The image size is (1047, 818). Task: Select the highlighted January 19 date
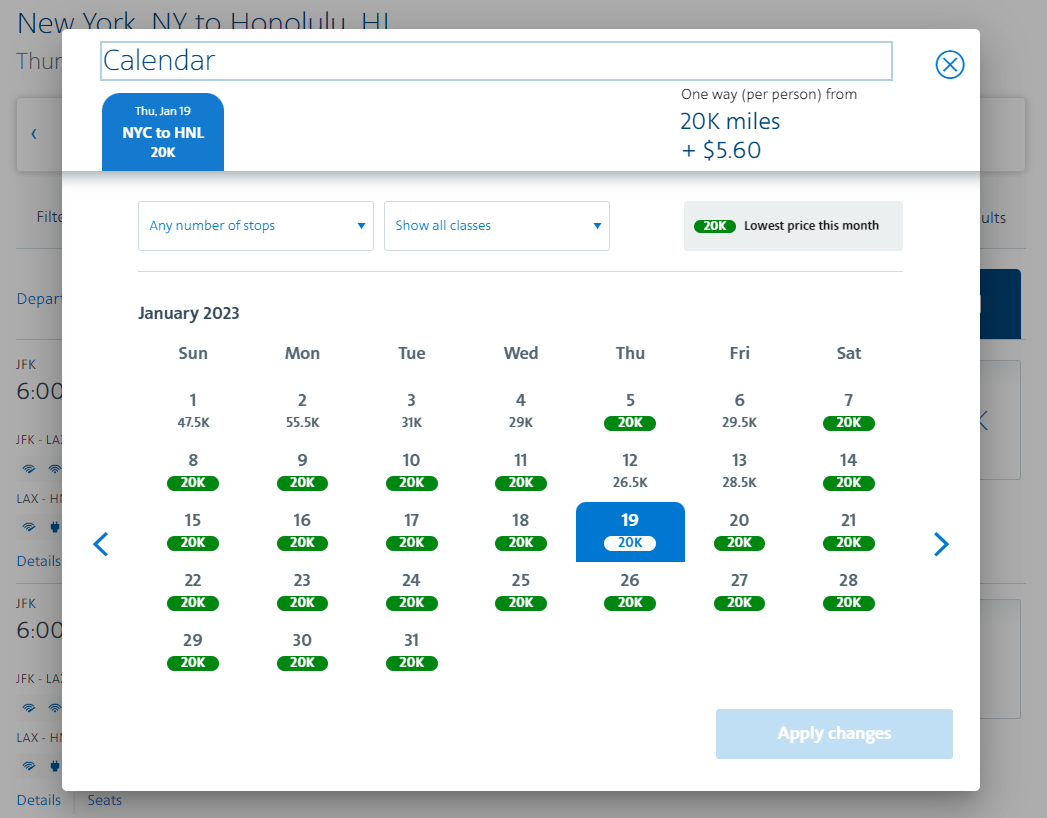tap(630, 532)
